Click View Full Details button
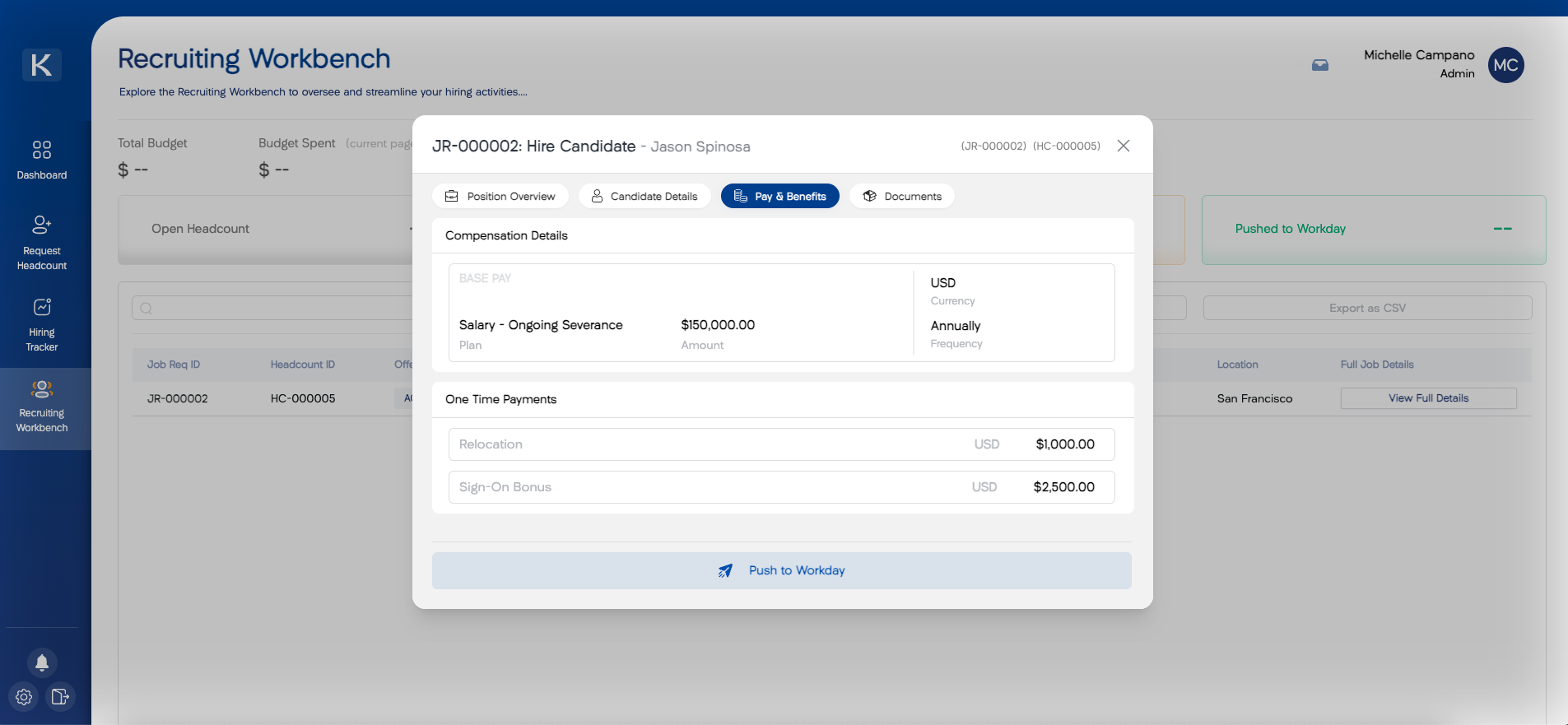Screen dimensions: 1568x725 (x=1429, y=398)
